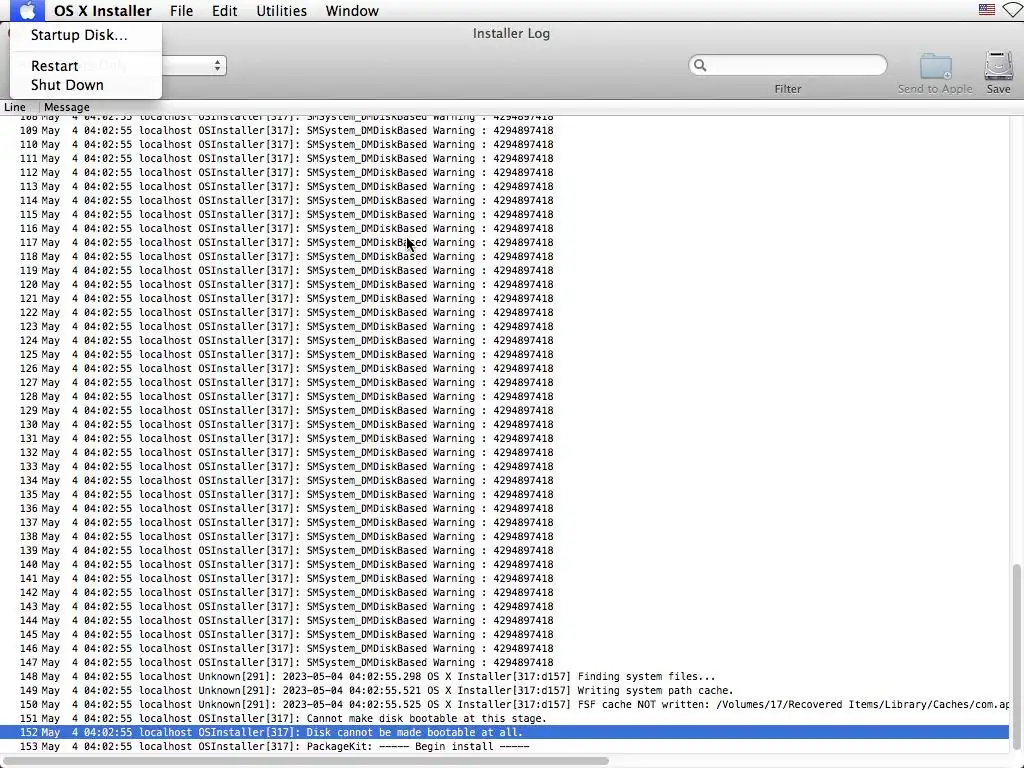1024x768 pixels.
Task: Click the vertical scrollbar thumb
Action: [x=1016, y=659]
